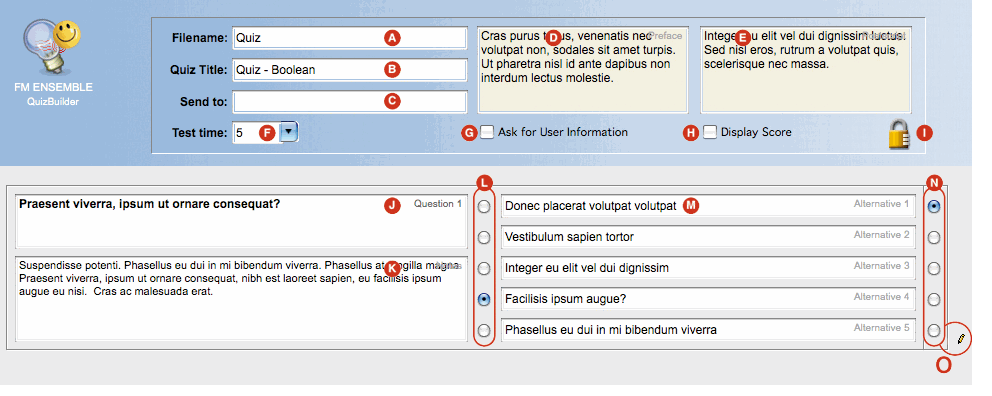
Task: Tick the Ask for User Information checkbox
Action: (x=487, y=132)
